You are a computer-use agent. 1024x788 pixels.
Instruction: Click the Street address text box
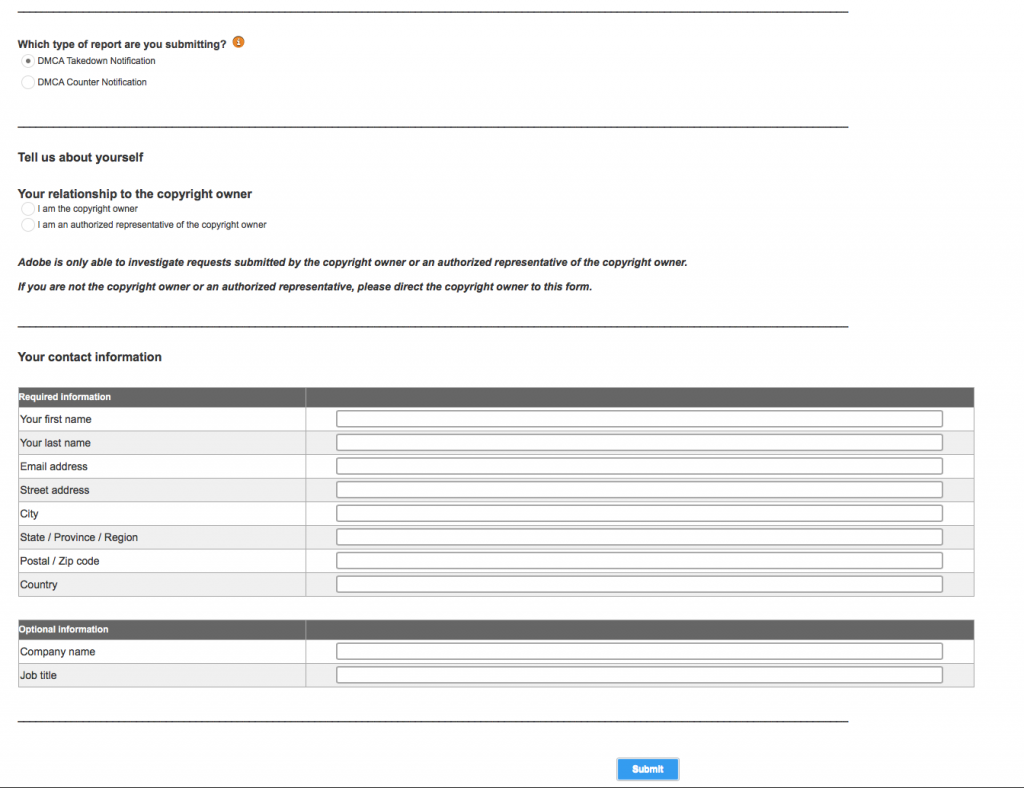tap(639, 490)
